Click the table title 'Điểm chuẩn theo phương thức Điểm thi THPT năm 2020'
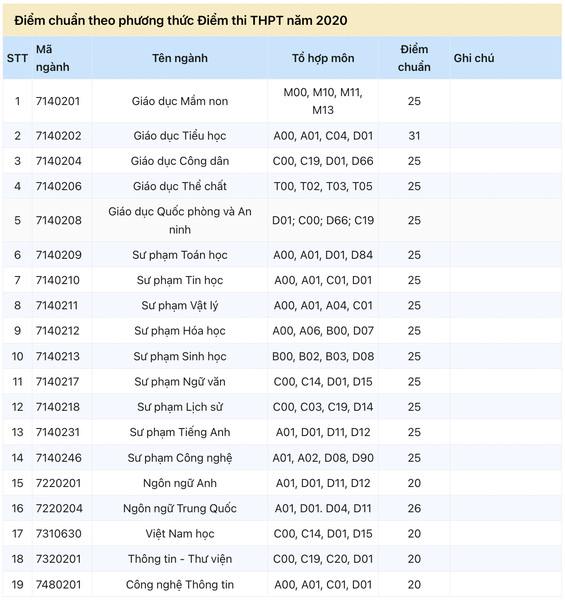565x600 pixels. pos(181,20)
